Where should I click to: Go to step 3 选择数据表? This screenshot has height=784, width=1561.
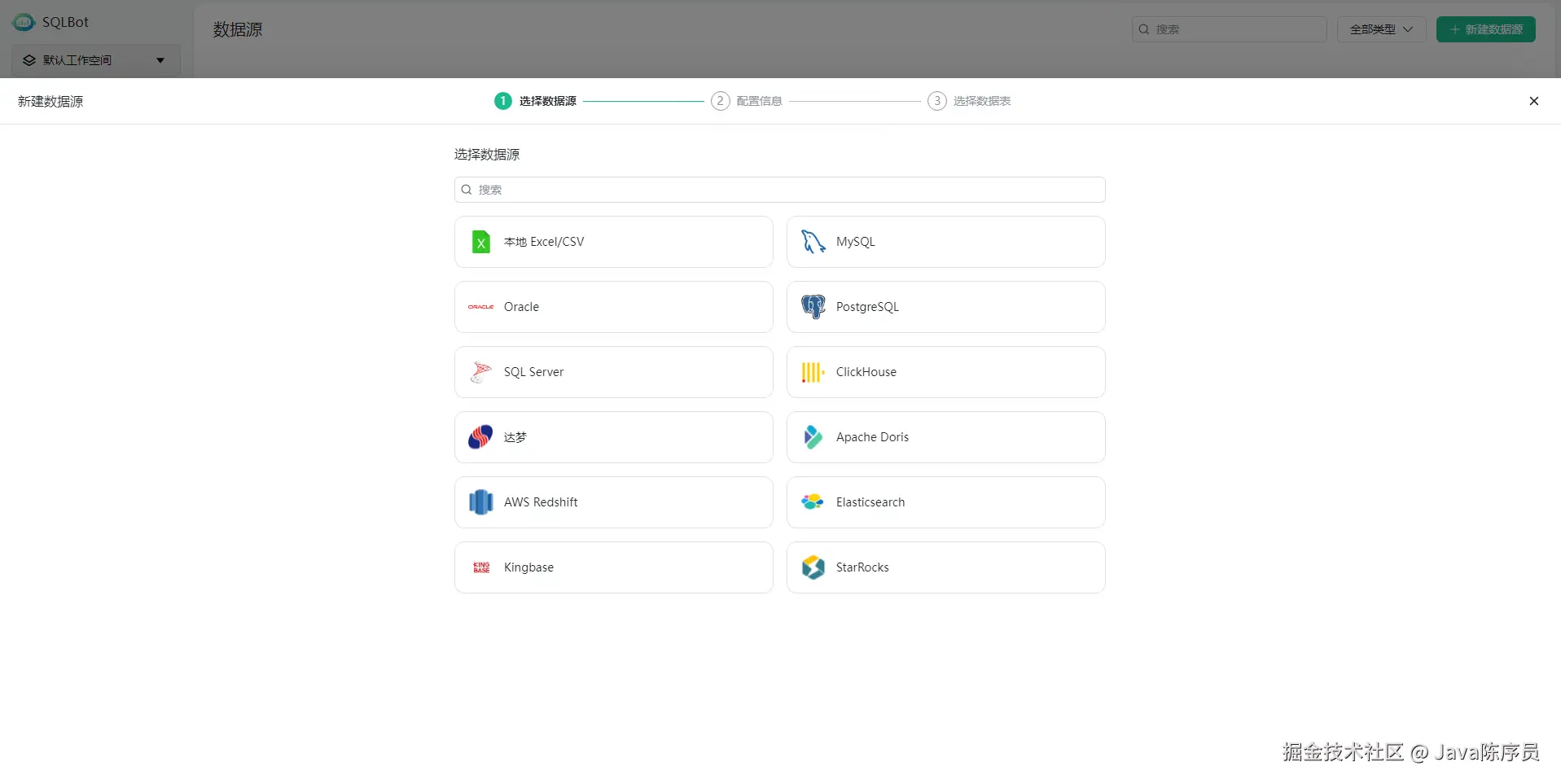pyautogui.click(x=969, y=101)
